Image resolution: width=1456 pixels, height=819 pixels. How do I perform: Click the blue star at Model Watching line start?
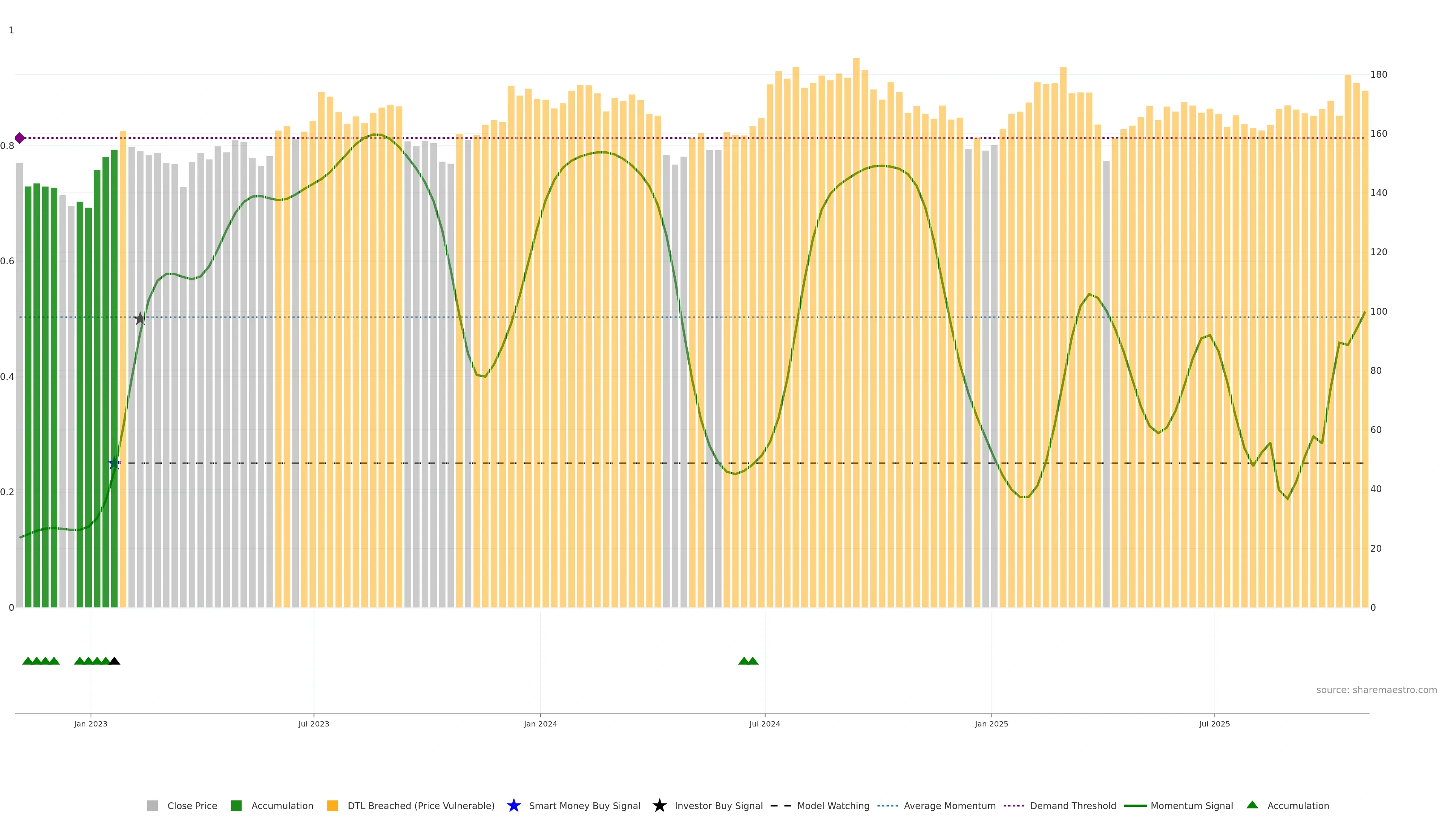click(114, 463)
